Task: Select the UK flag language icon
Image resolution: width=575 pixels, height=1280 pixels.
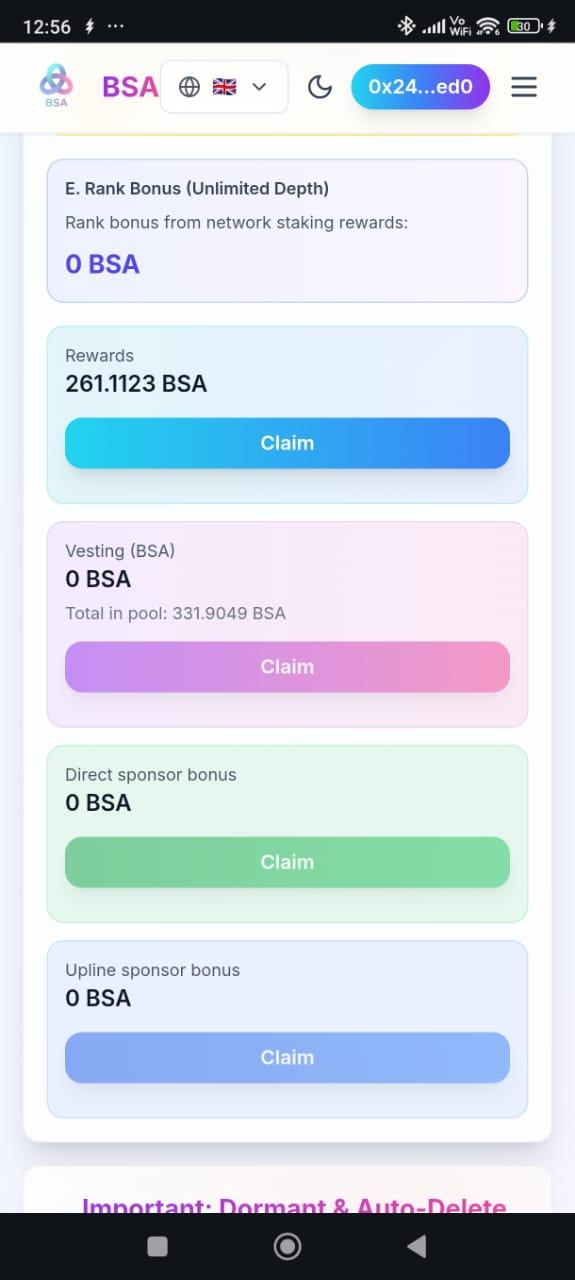Action: [225, 87]
